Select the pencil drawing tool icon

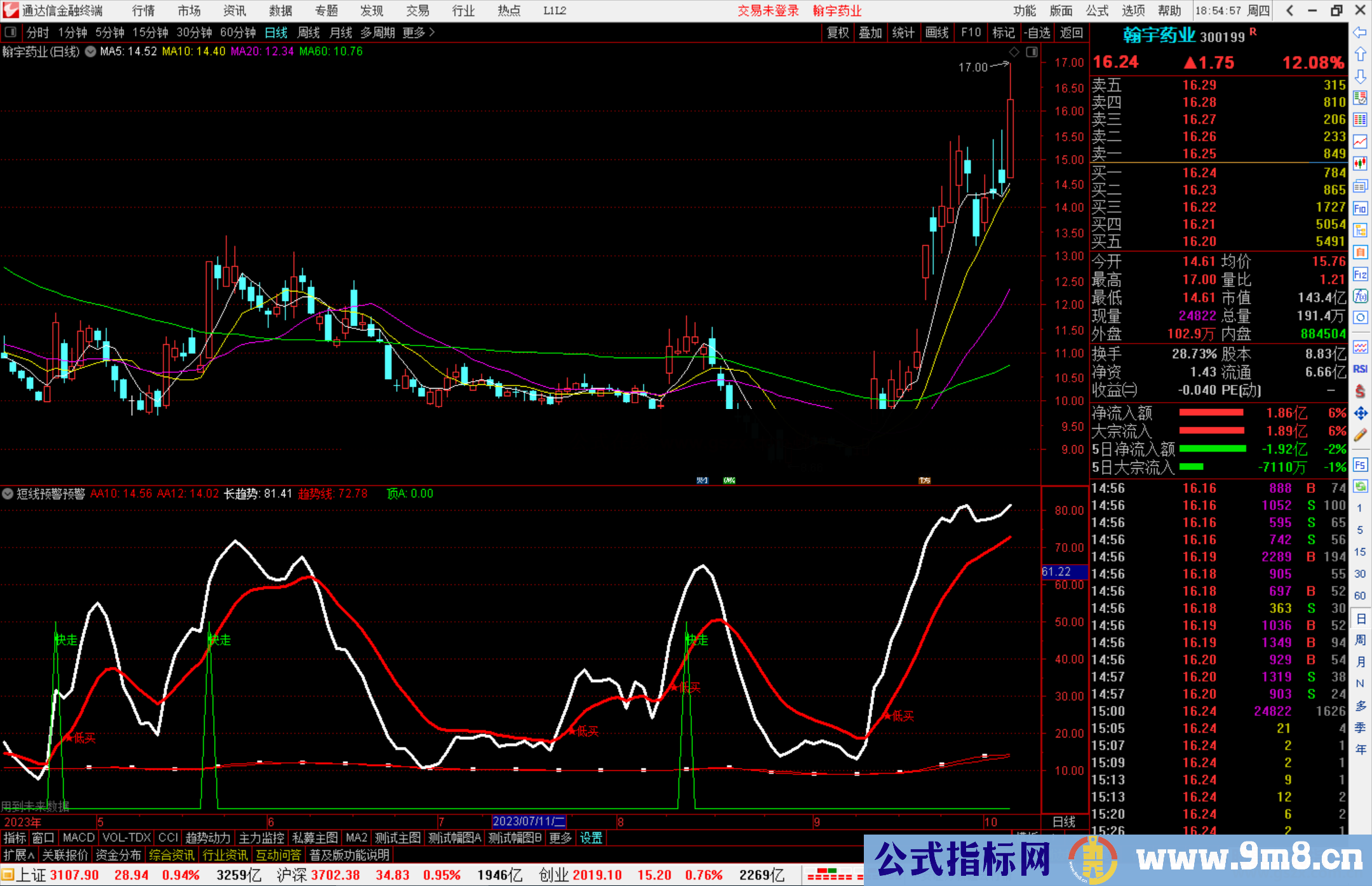1360,436
